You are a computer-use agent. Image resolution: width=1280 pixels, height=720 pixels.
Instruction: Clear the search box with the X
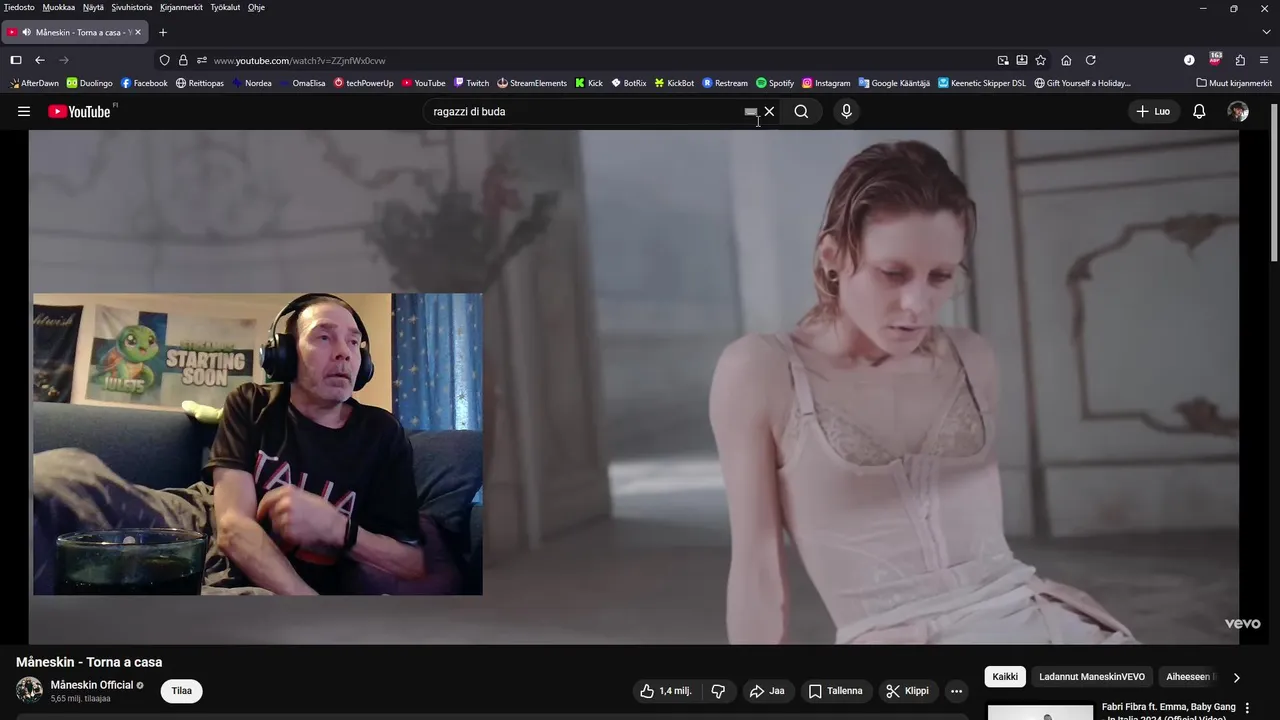[x=769, y=111]
